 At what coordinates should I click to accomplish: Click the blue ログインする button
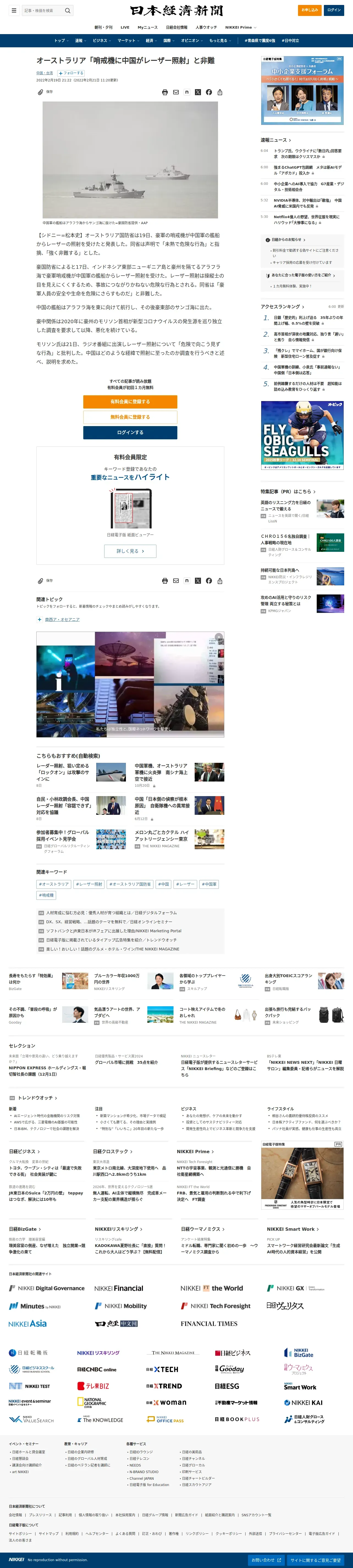[x=130, y=432]
